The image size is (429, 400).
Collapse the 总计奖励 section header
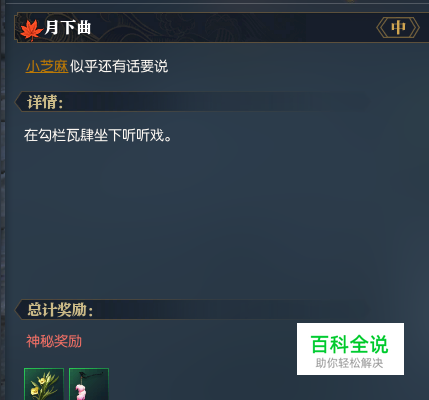192,310
